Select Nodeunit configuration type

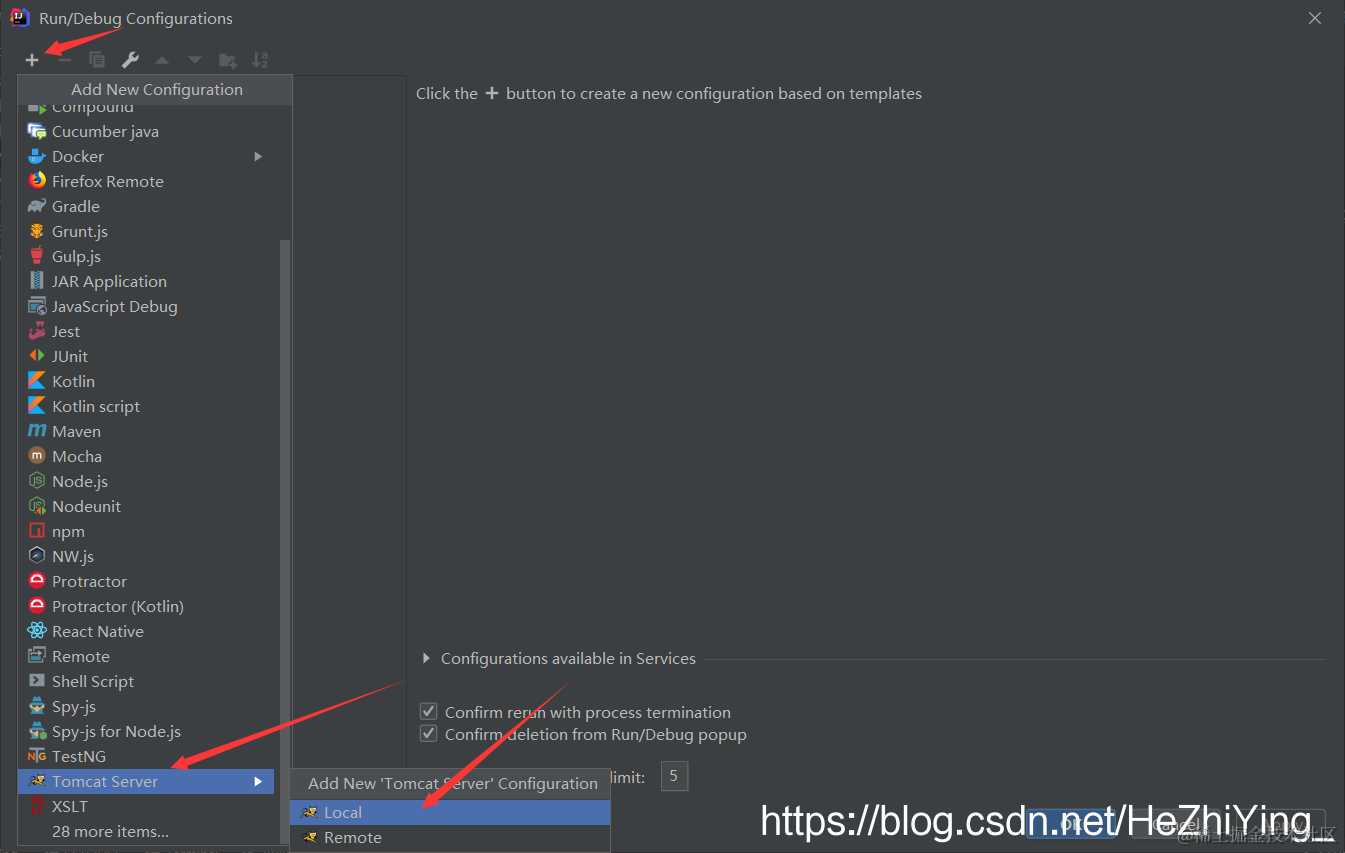tap(146, 506)
